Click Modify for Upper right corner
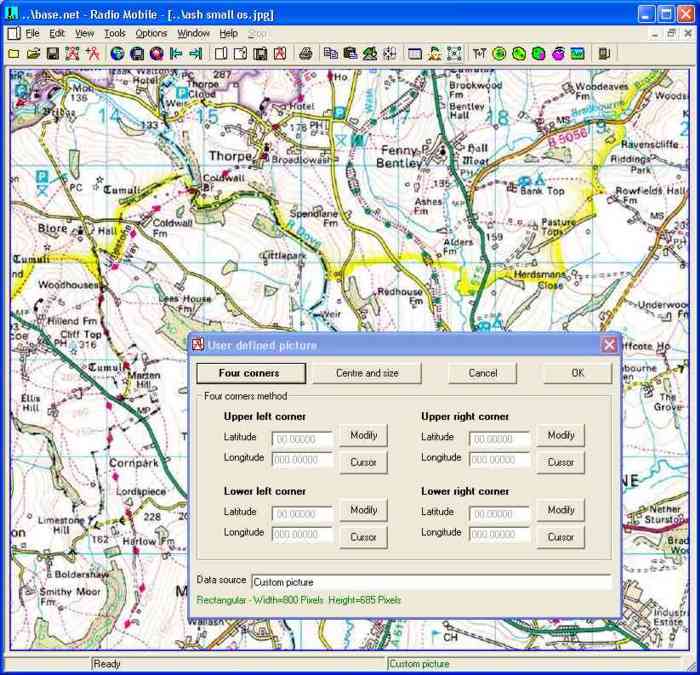700x675 pixels. 561,435
